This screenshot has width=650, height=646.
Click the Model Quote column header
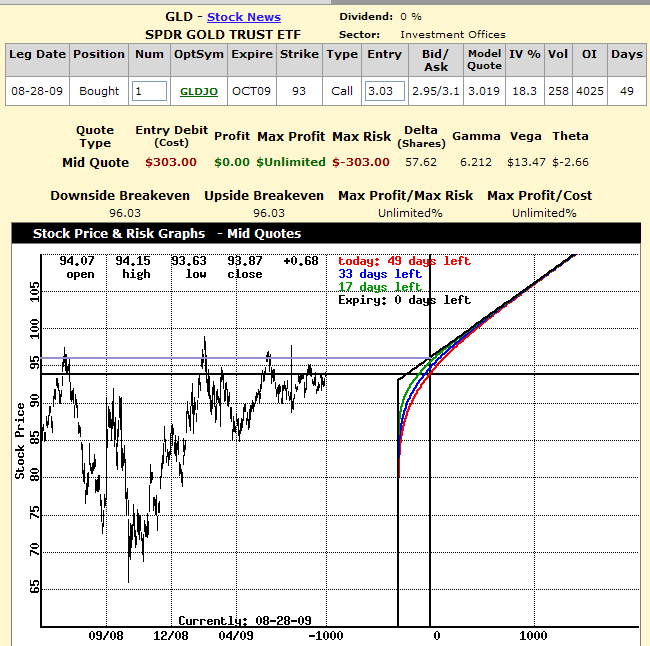point(484,60)
